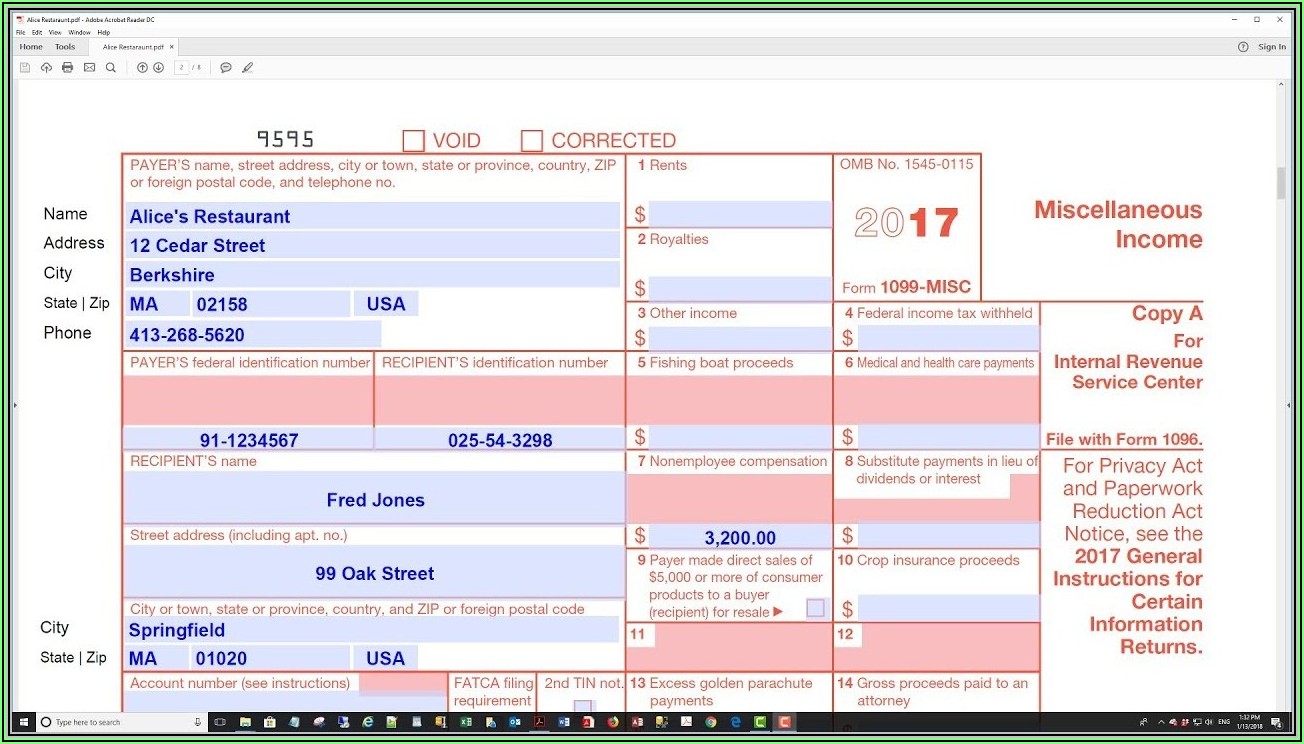
Task: Enable the box 9 direct sales checkbox
Action: coord(814,607)
